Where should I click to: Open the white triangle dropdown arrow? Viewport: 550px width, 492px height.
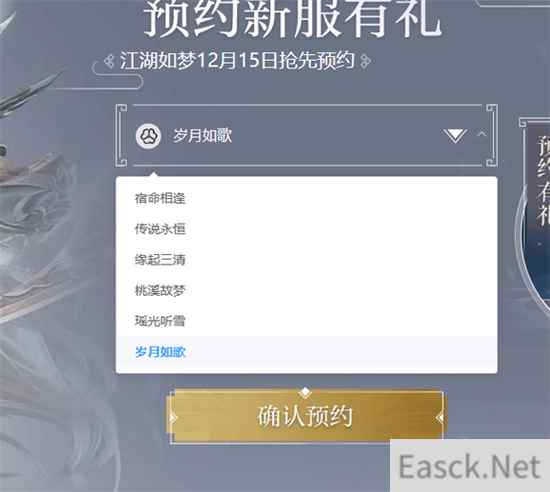point(455,136)
